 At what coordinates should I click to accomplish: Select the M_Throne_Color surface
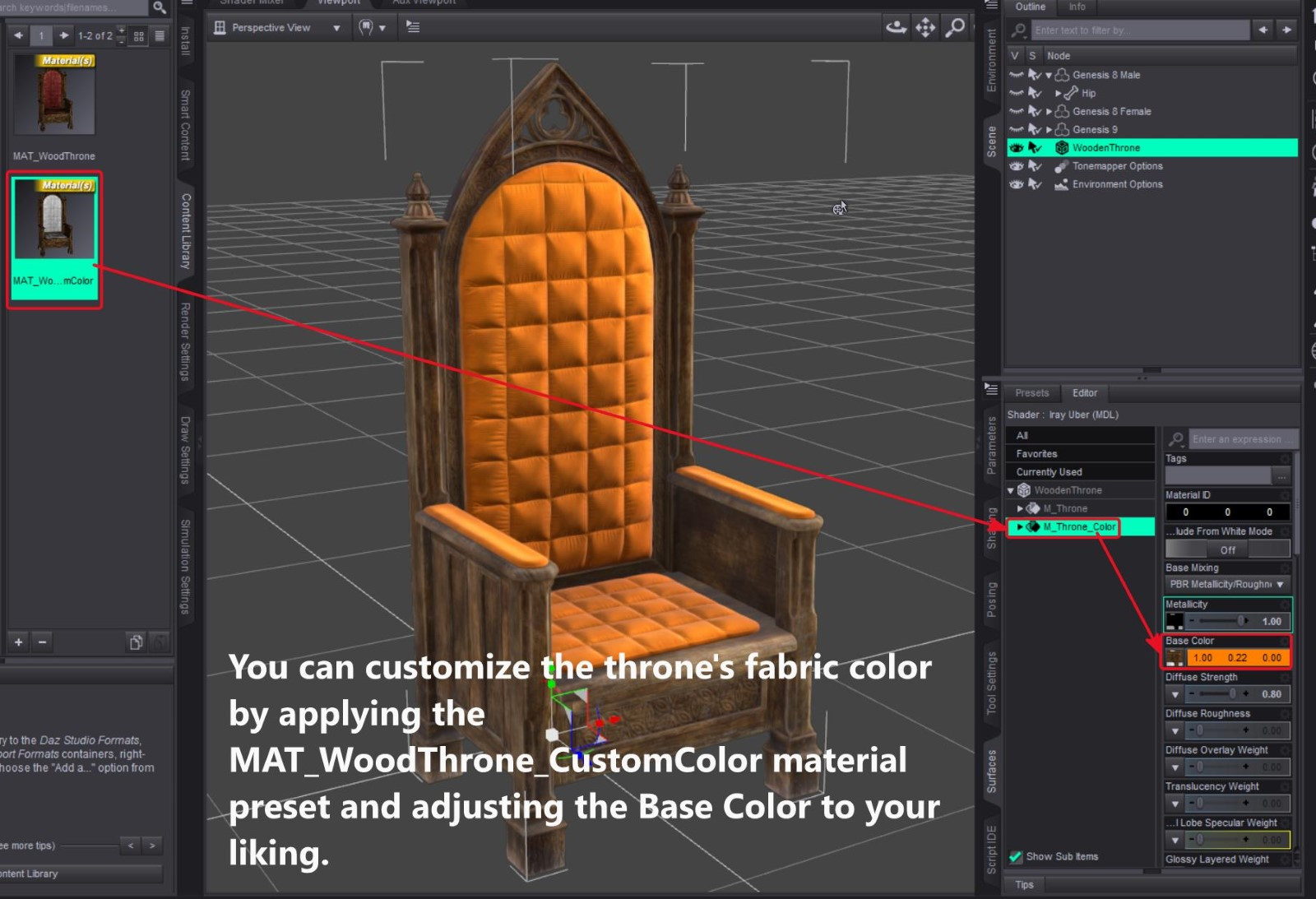tap(1079, 526)
